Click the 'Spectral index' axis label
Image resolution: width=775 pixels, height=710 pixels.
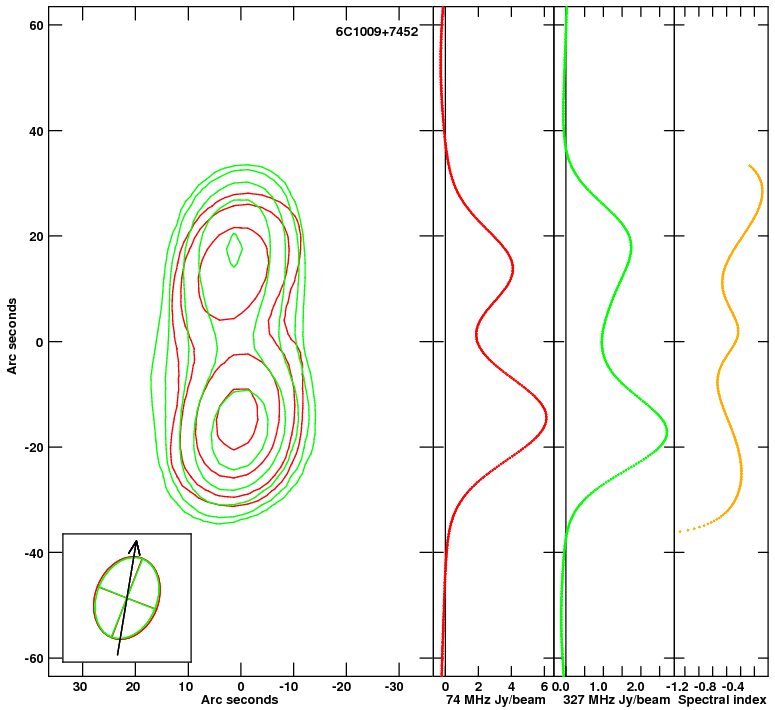pos(722,700)
